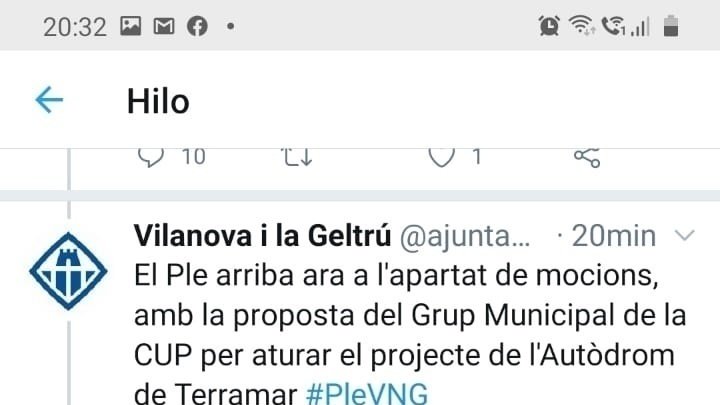Expand tweet options chevron next to 20min
This screenshot has height=405, width=720.
click(x=685, y=236)
